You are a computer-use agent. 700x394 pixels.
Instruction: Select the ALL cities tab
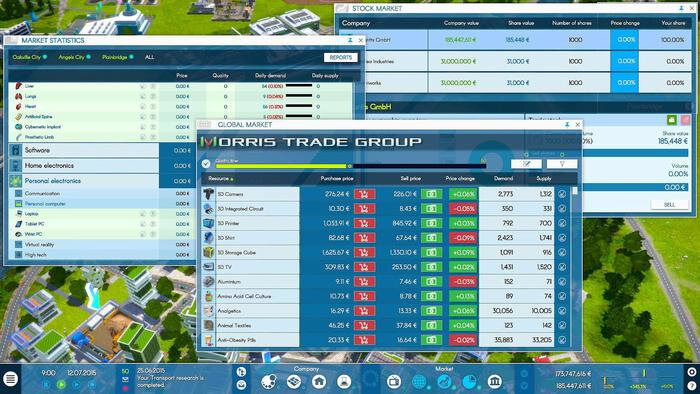tap(150, 57)
